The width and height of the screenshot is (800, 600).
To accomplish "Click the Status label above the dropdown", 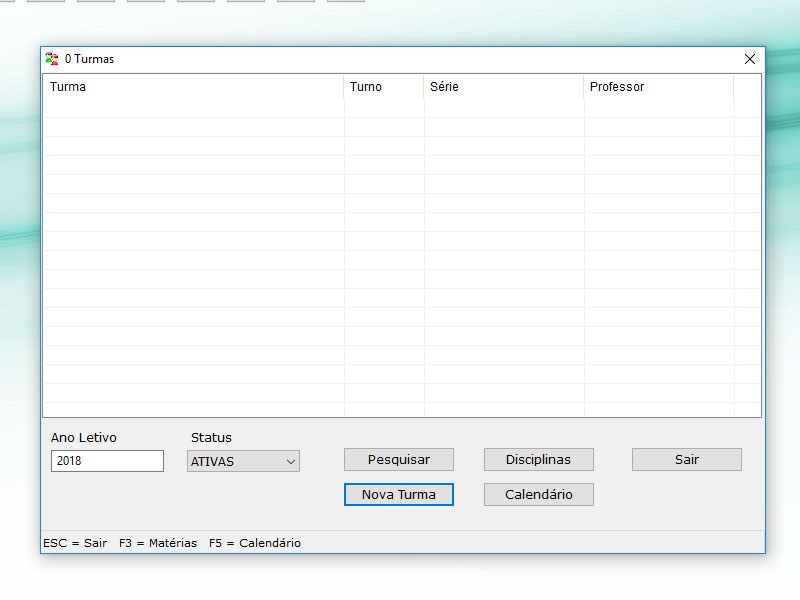I will point(211,438).
